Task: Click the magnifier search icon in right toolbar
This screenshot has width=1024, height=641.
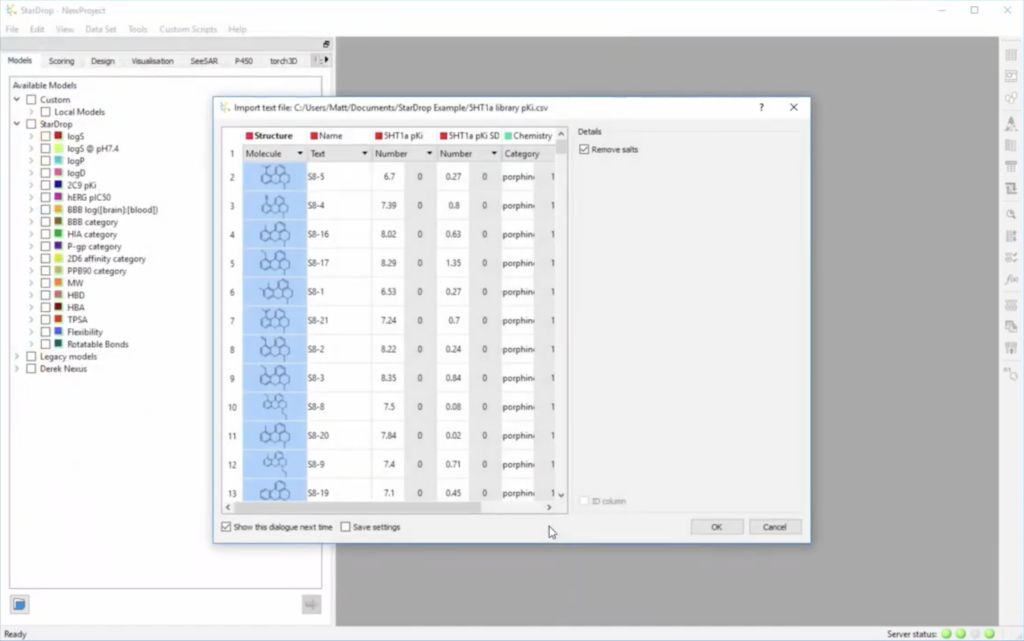Action: [x=1011, y=213]
